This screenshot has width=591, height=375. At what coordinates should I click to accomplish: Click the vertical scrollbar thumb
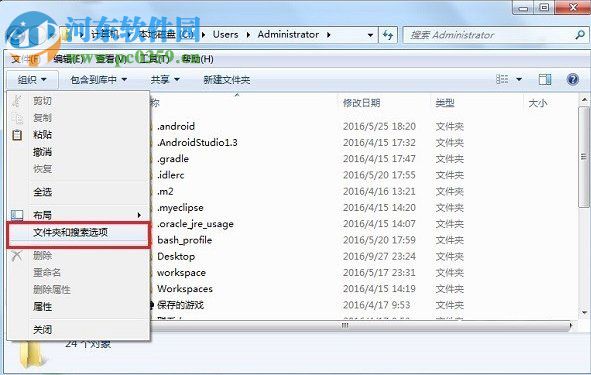(x=584, y=156)
